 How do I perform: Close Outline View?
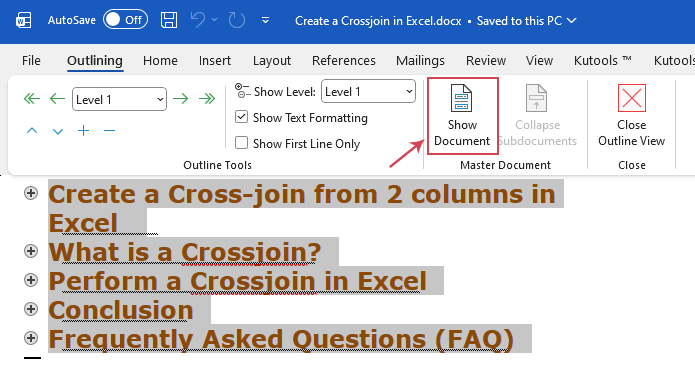[x=632, y=116]
